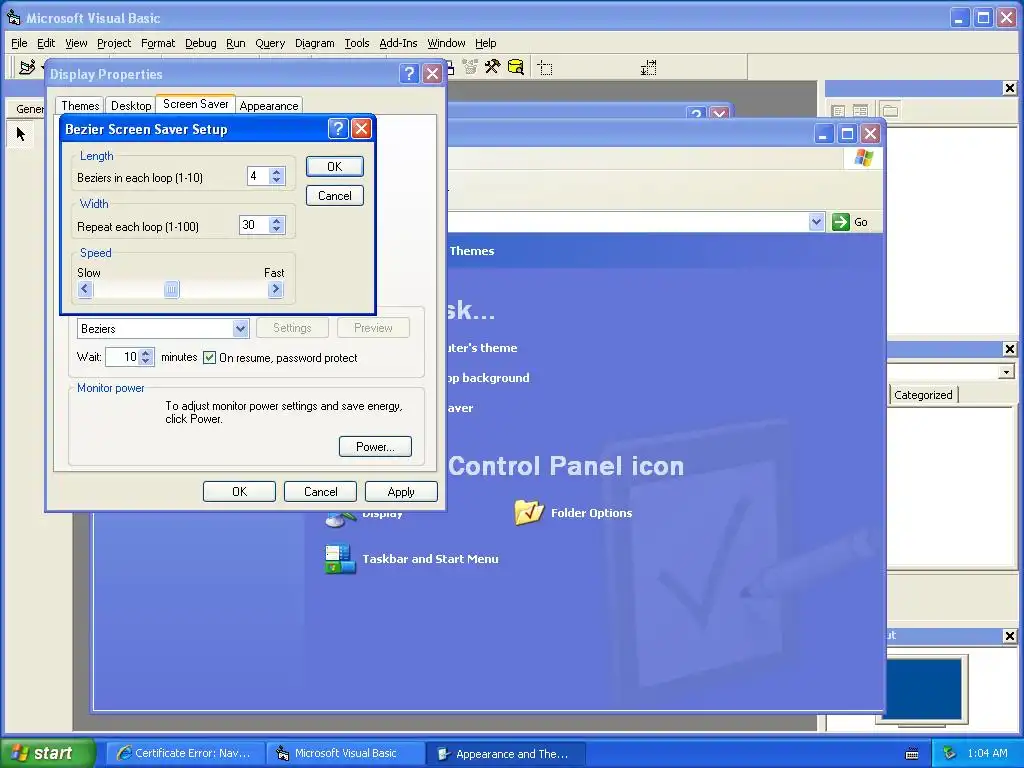Open the Tools menu
Image resolution: width=1024 pixels, height=768 pixels.
357,43
